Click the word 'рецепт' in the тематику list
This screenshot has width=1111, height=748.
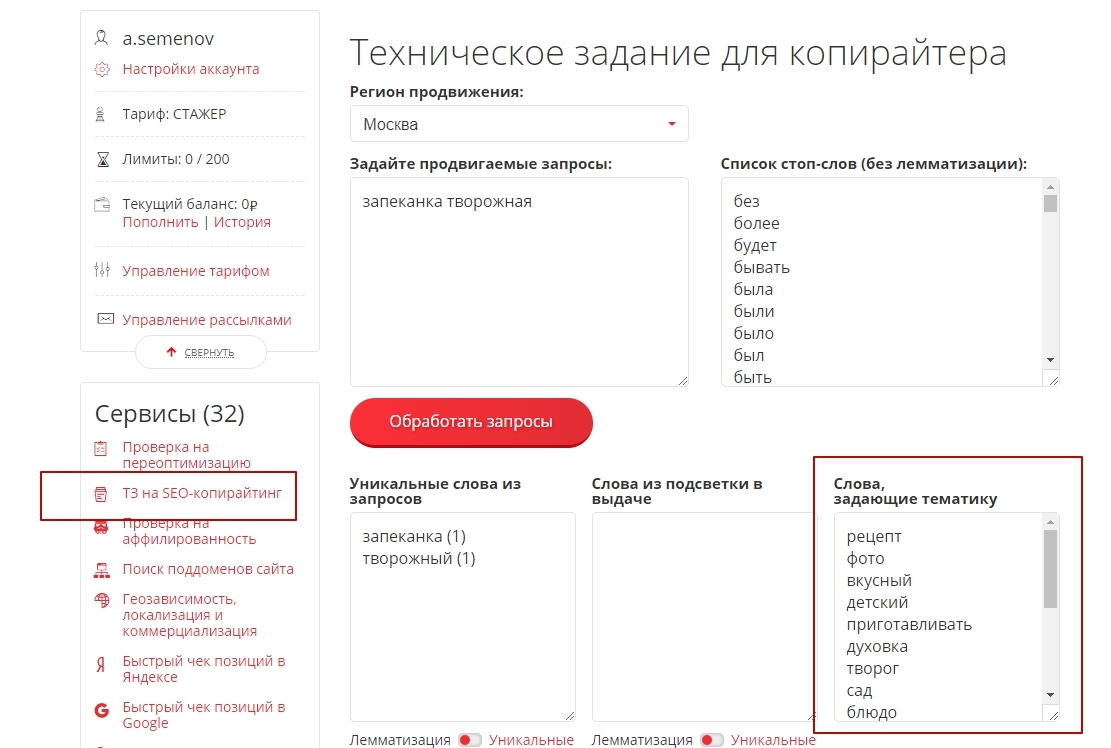click(874, 536)
